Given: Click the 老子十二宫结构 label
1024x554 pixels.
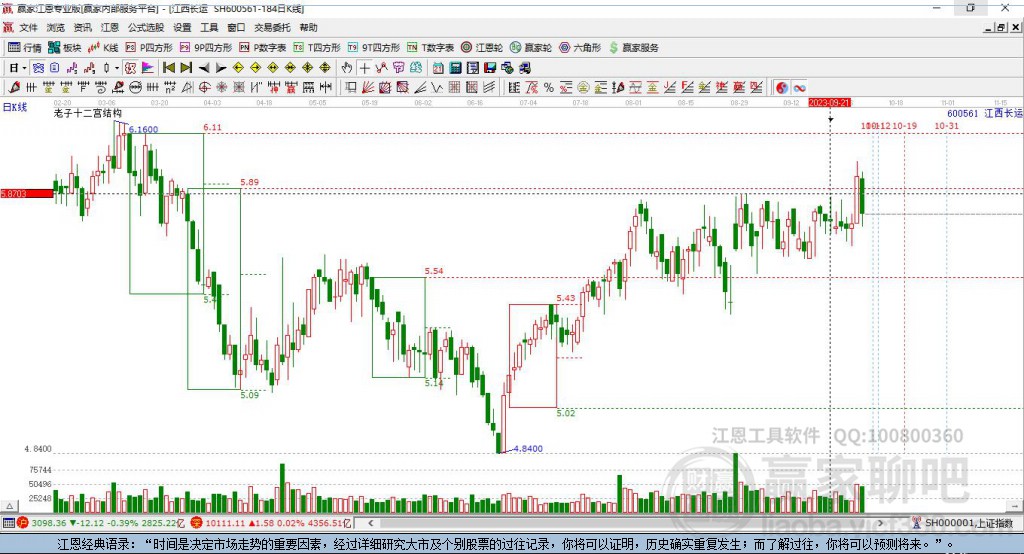Looking at the screenshot, I should pos(88,113).
